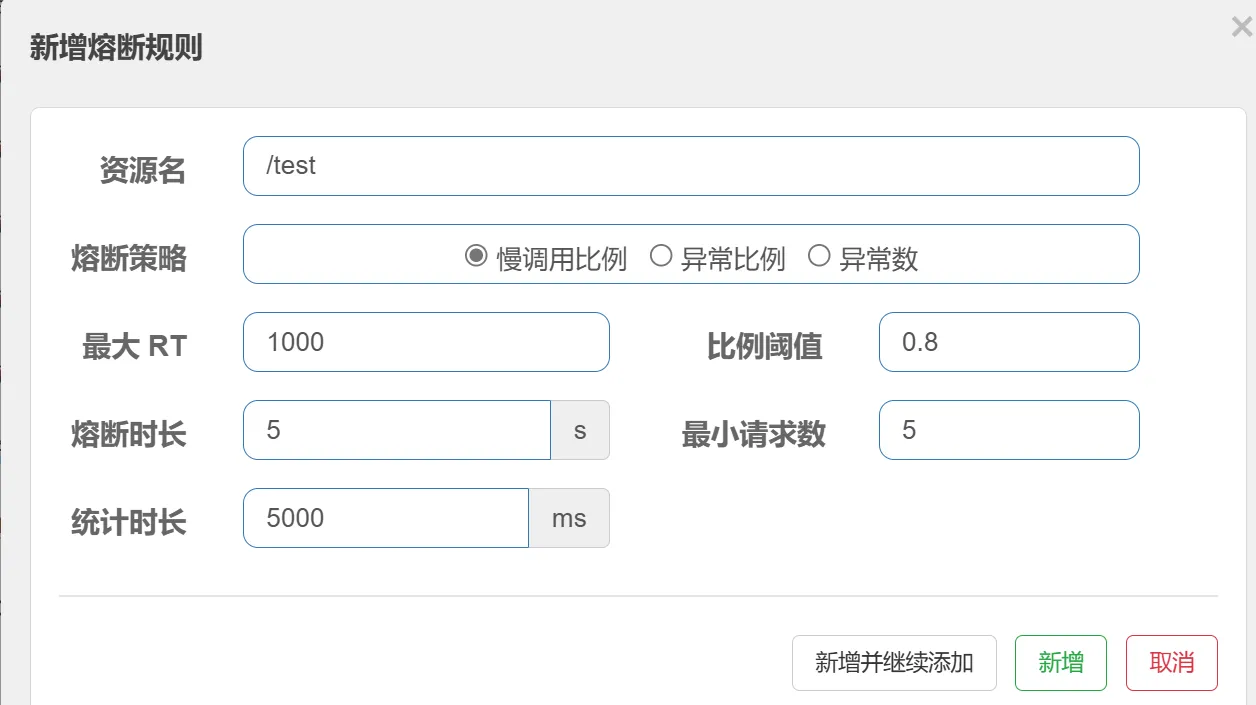The height and width of the screenshot is (705, 1256).
Task: Click the 比例阈值 field showing 0.8
Action: point(1008,342)
